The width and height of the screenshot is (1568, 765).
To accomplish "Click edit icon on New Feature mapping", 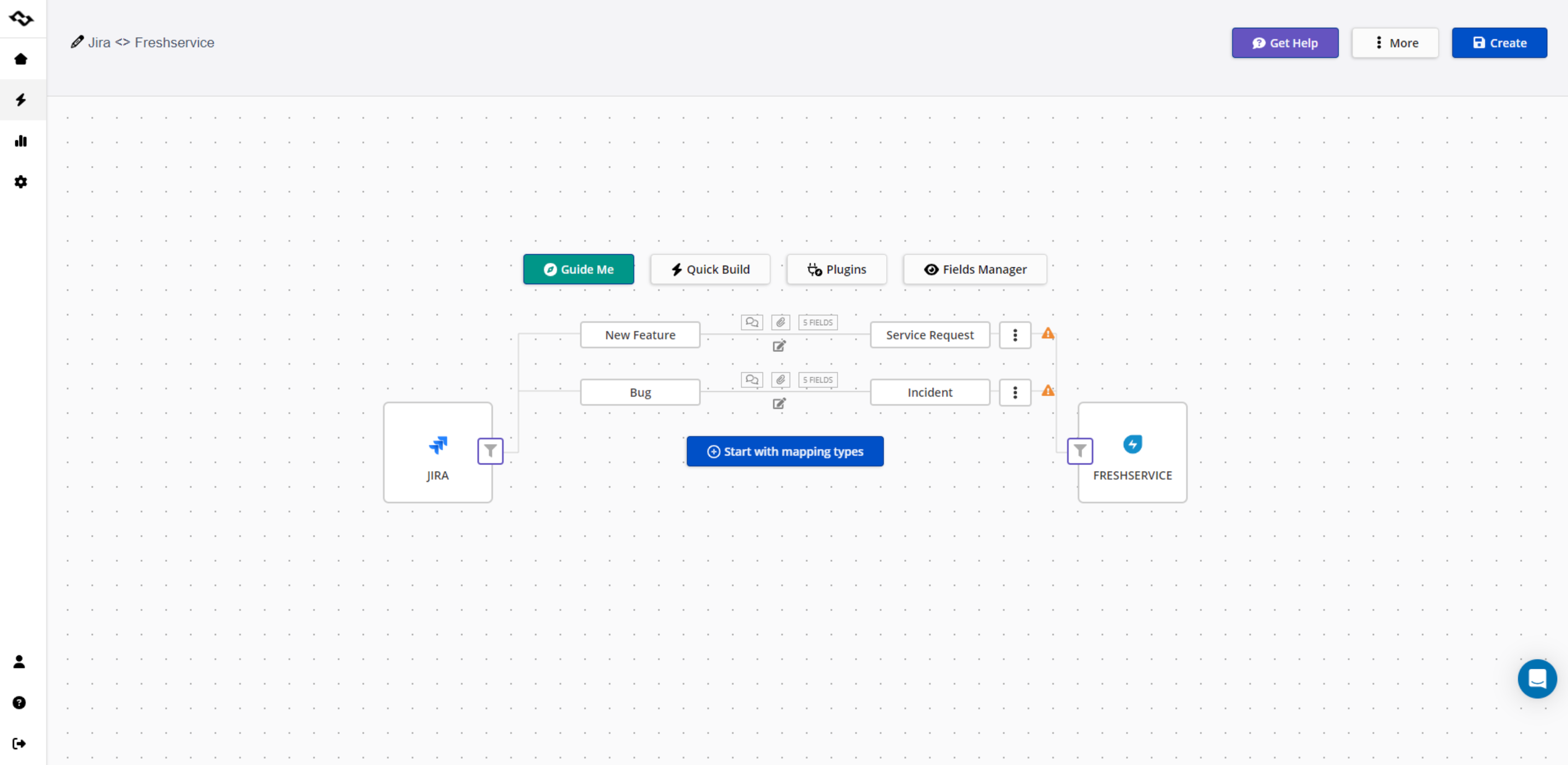I will click(x=779, y=346).
